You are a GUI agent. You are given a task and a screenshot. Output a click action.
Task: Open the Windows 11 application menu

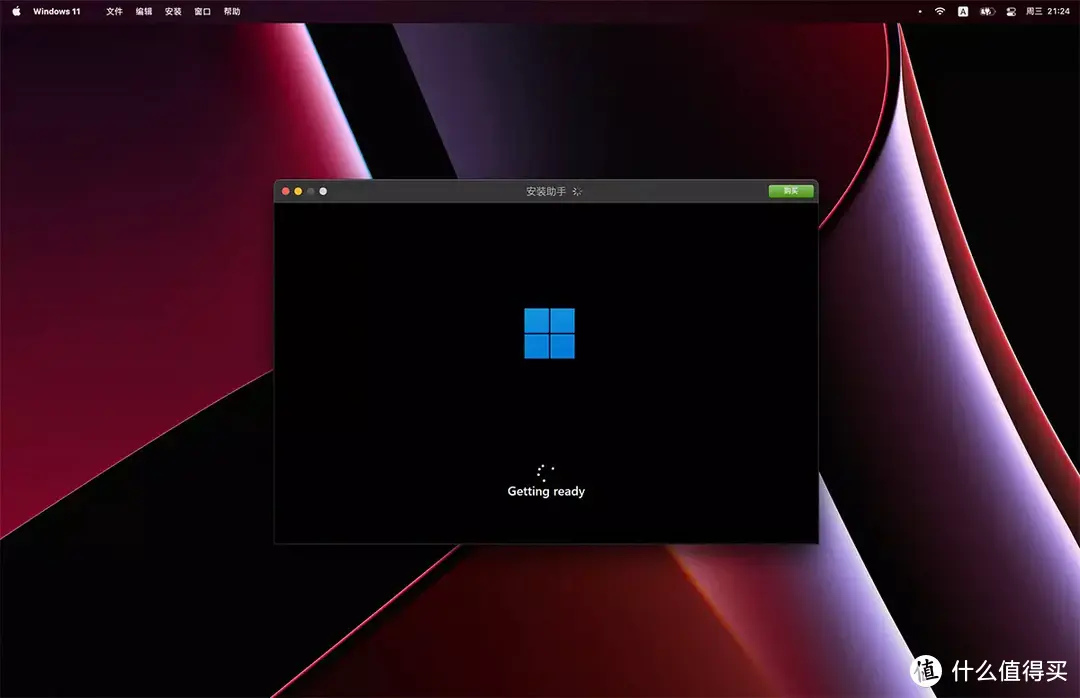[x=56, y=12]
